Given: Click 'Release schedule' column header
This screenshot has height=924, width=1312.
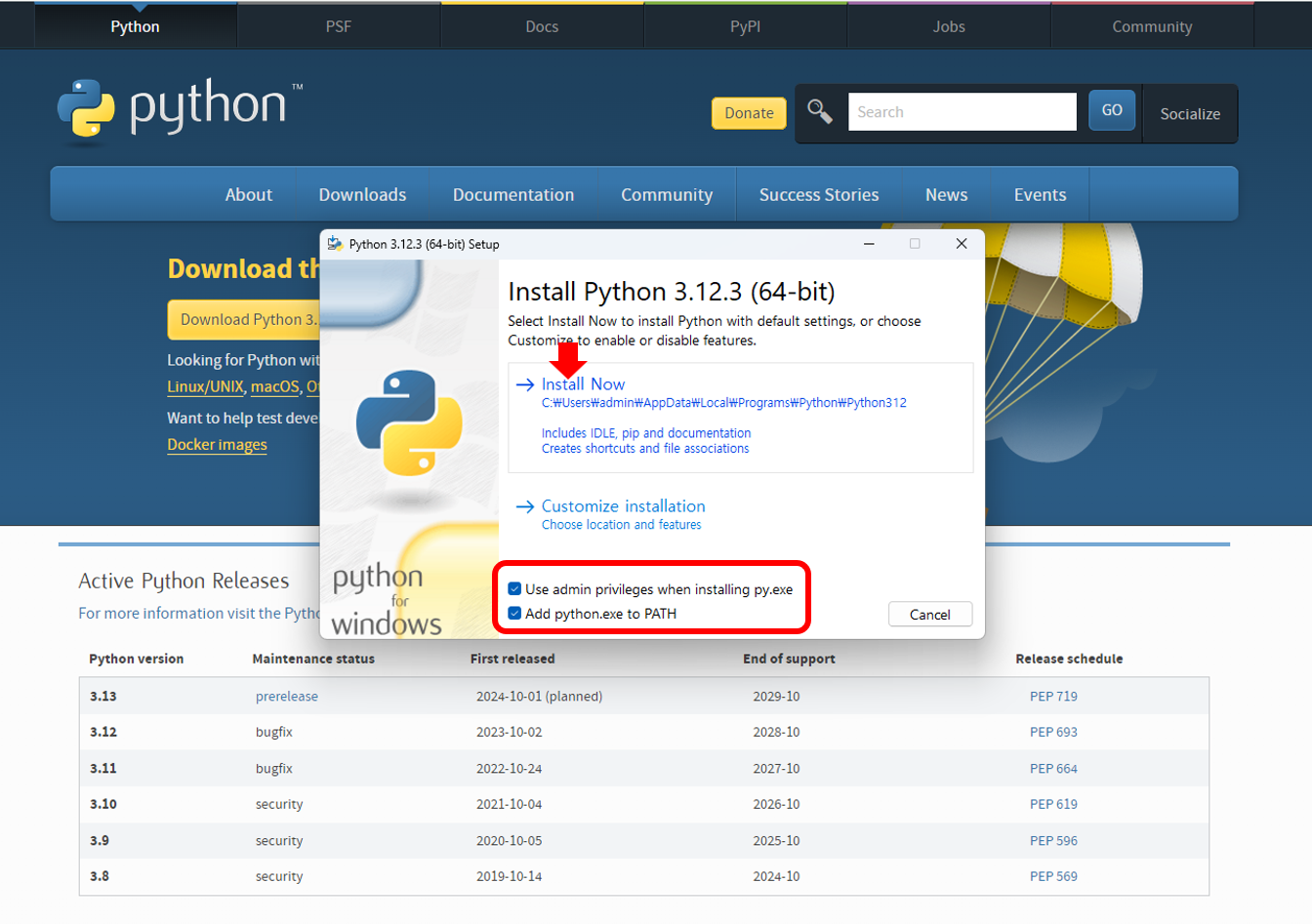Looking at the screenshot, I should pos(1069,659).
